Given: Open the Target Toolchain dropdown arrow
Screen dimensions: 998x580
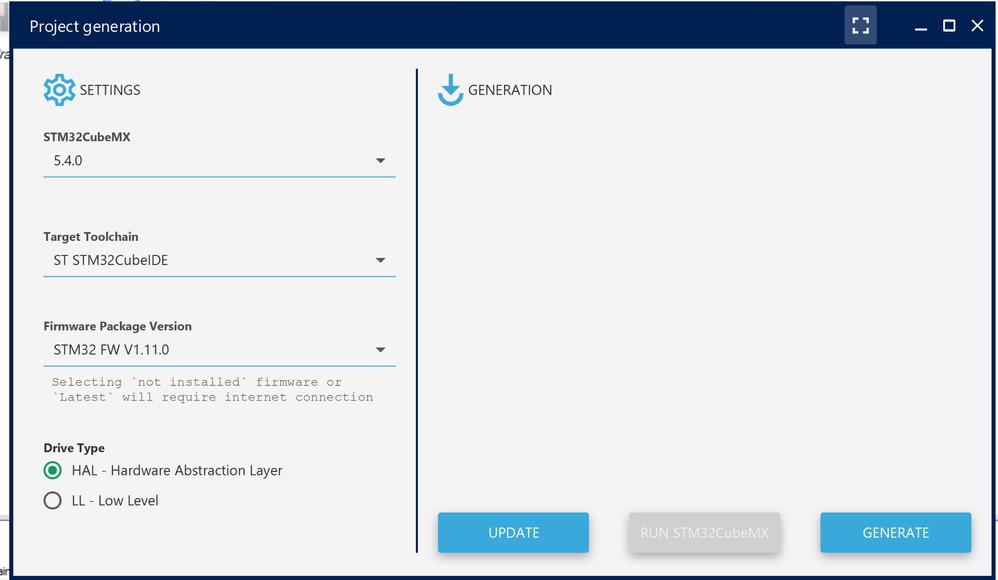Looking at the screenshot, I should point(380,260).
